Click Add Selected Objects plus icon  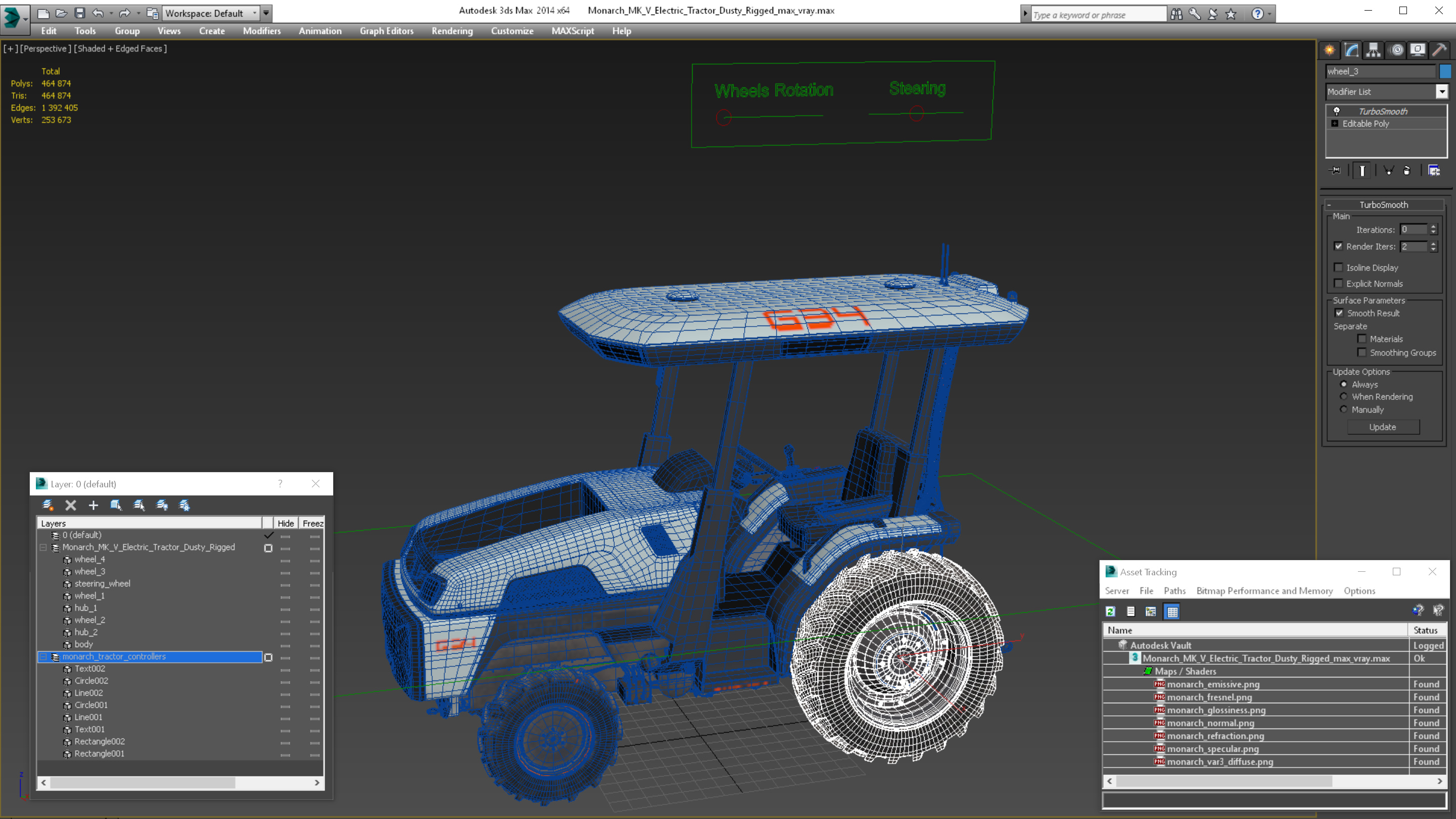(93, 506)
